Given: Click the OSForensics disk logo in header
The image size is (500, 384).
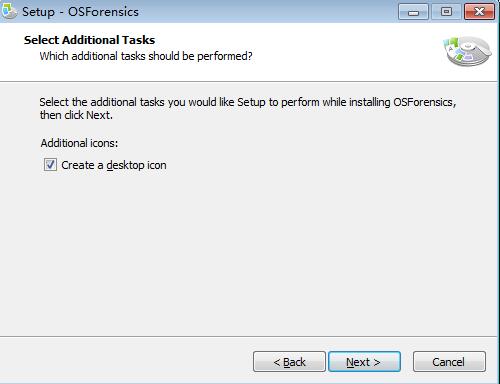Looking at the screenshot, I should click(x=468, y=51).
